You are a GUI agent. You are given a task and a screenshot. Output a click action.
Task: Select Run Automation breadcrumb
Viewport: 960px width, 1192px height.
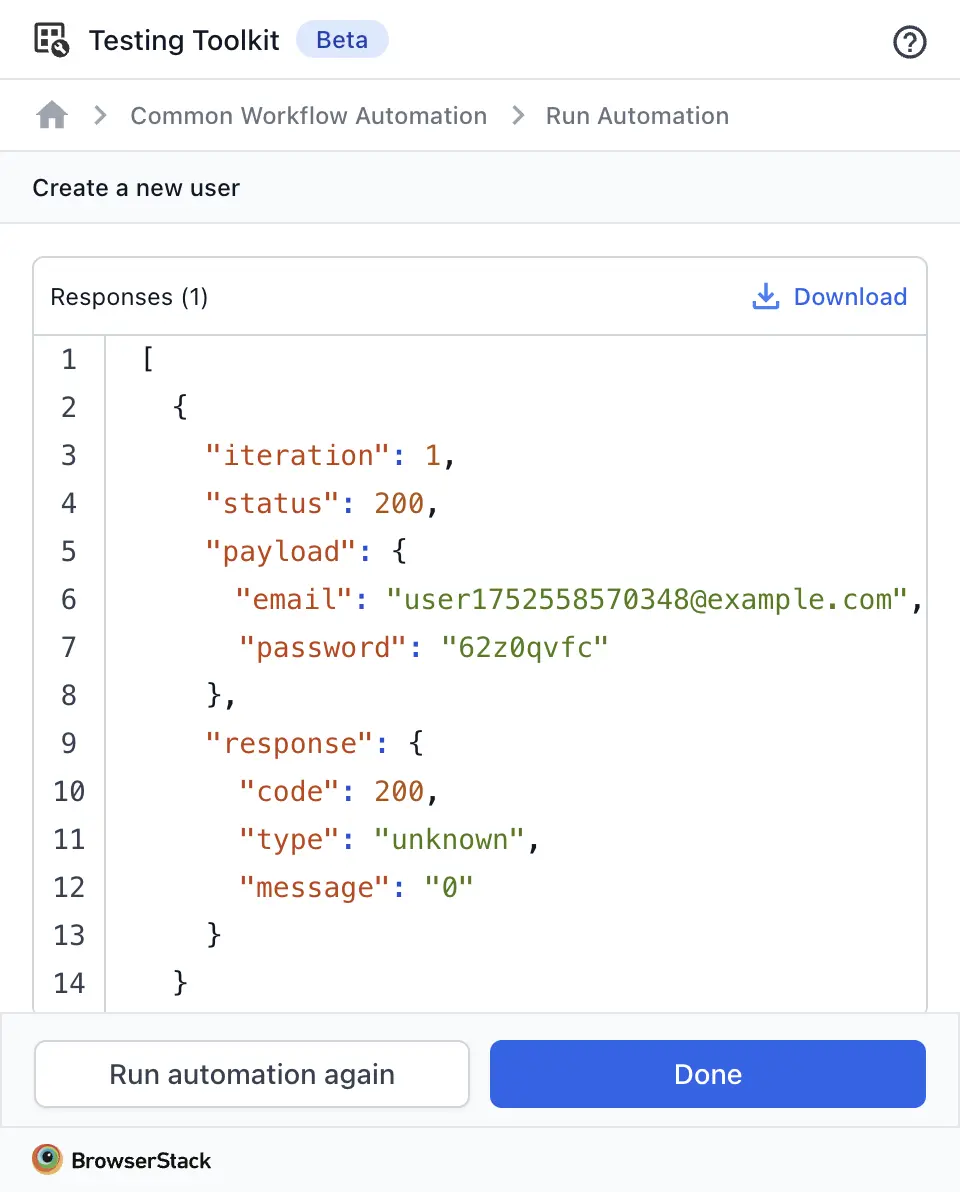(637, 116)
